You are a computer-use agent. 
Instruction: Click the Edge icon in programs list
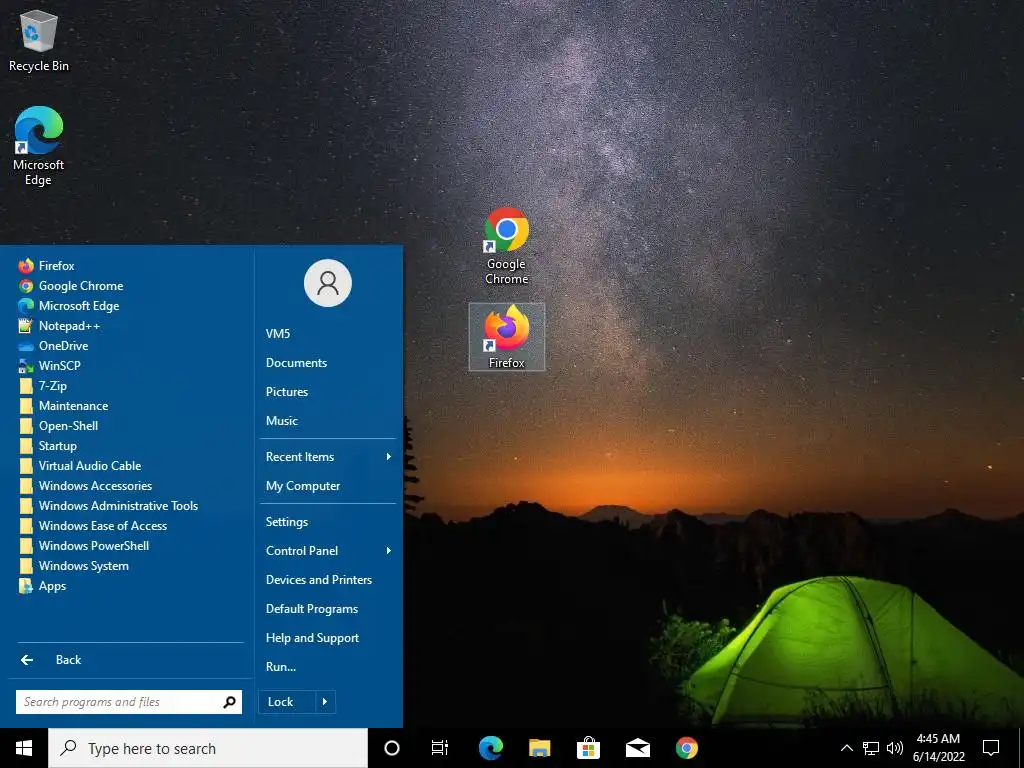[26, 306]
